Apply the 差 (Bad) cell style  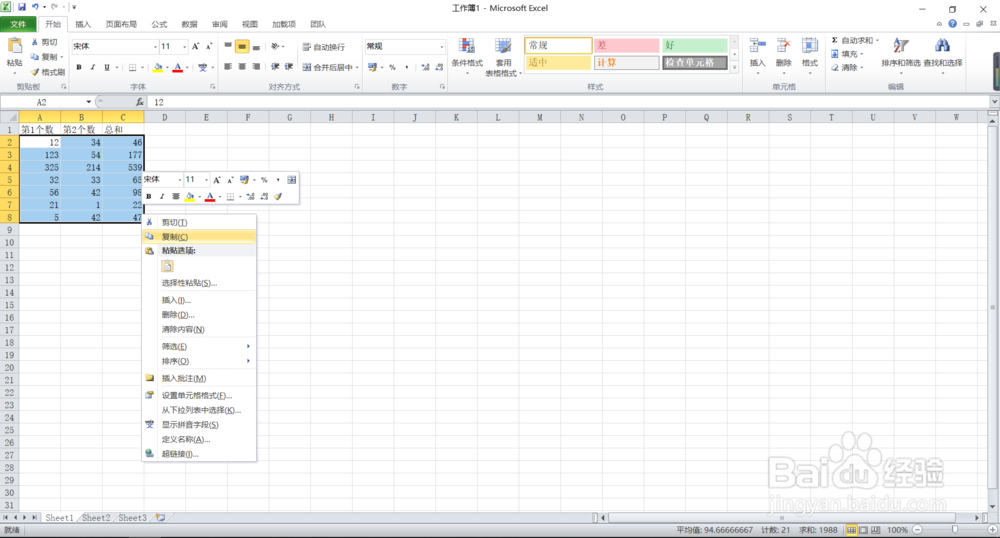point(626,45)
